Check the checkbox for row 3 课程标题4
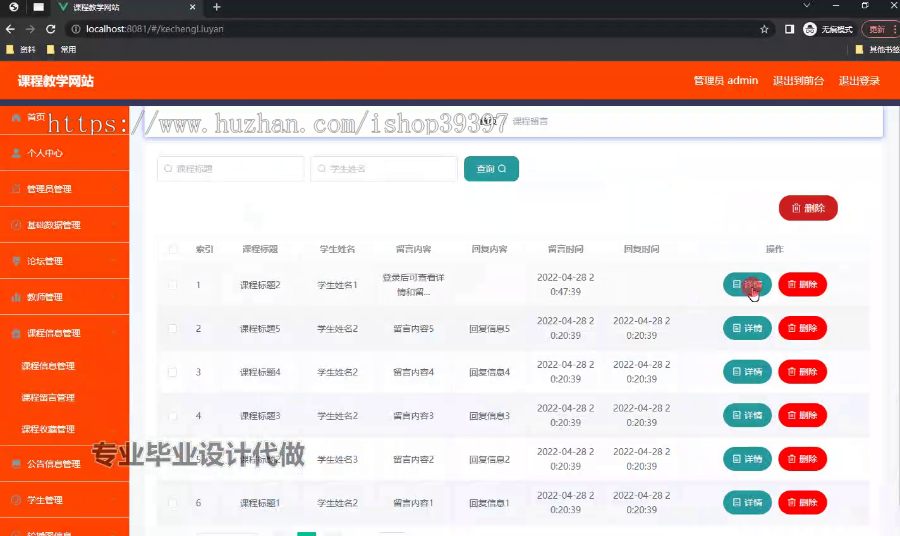Screen dimensions: 900x536 coord(172,372)
